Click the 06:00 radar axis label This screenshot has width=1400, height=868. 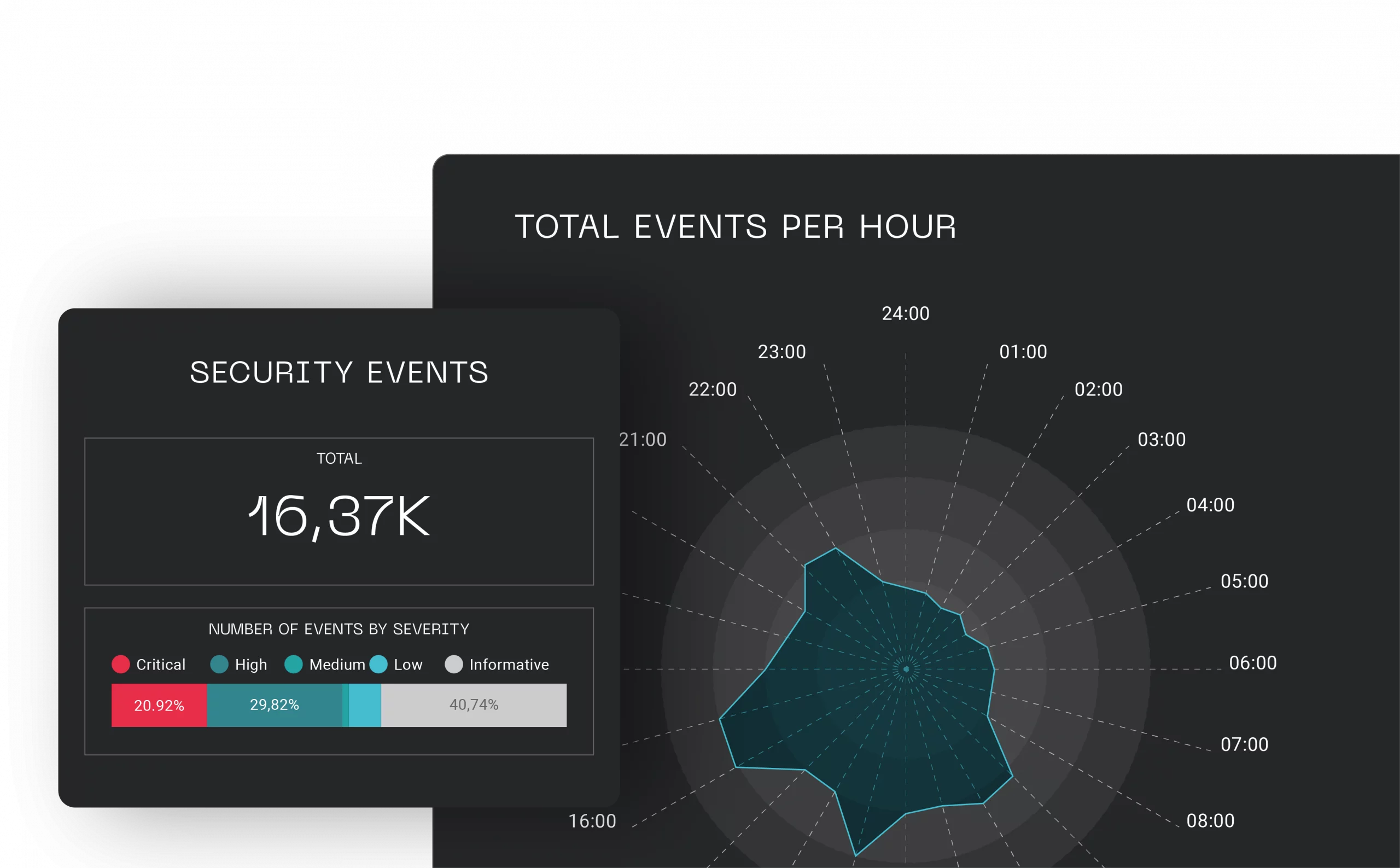[x=1253, y=662]
